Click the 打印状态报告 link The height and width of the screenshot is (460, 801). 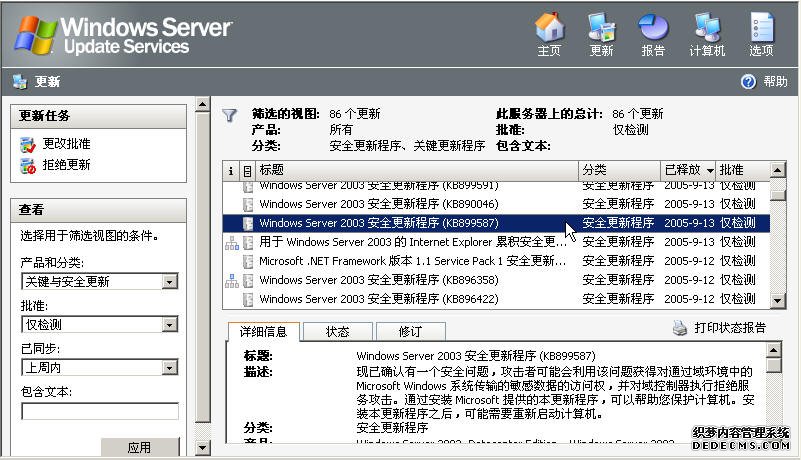(730, 328)
